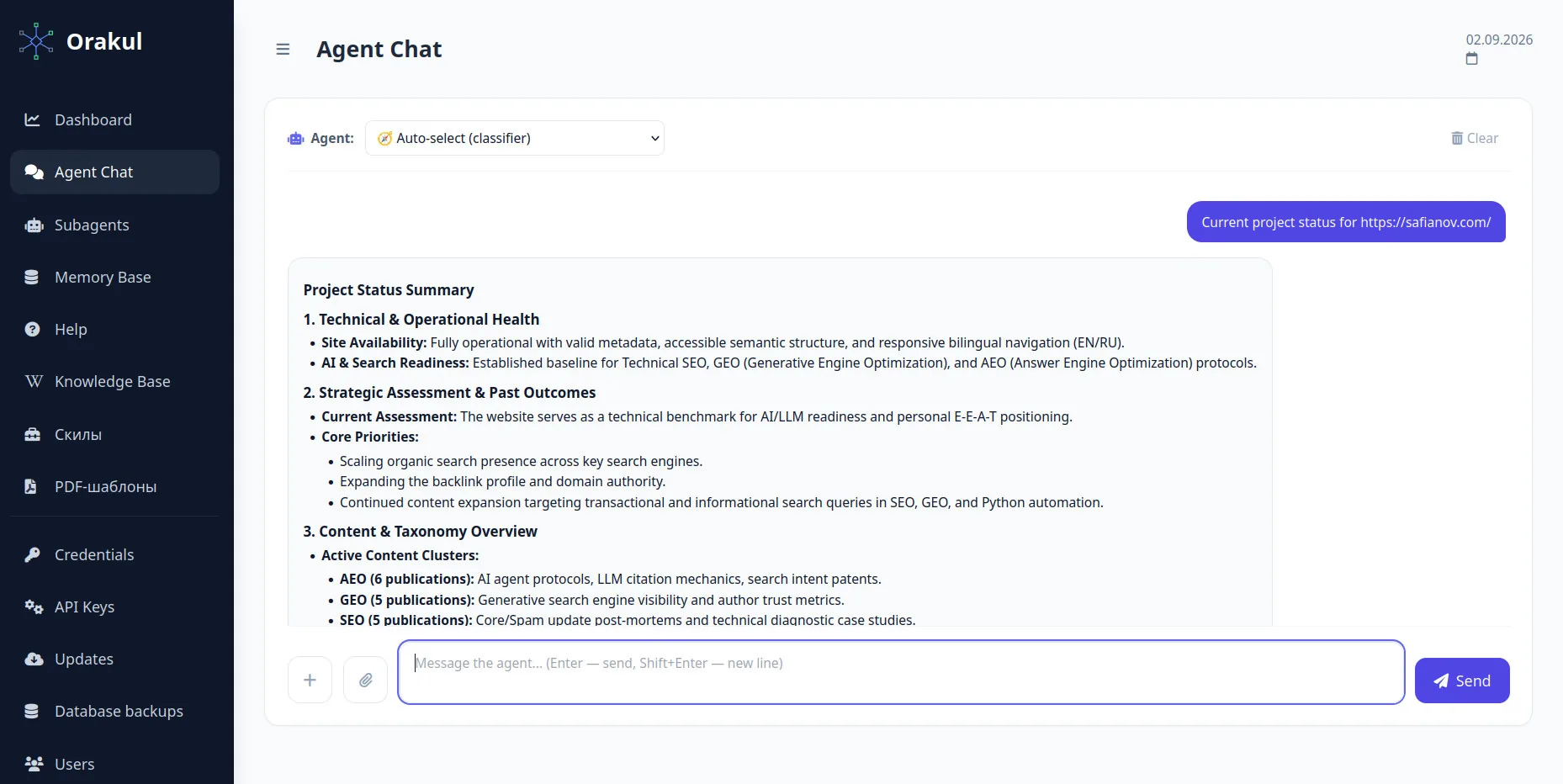Click the Agent Chat page title
This screenshot has width=1563, height=784.
379,50
